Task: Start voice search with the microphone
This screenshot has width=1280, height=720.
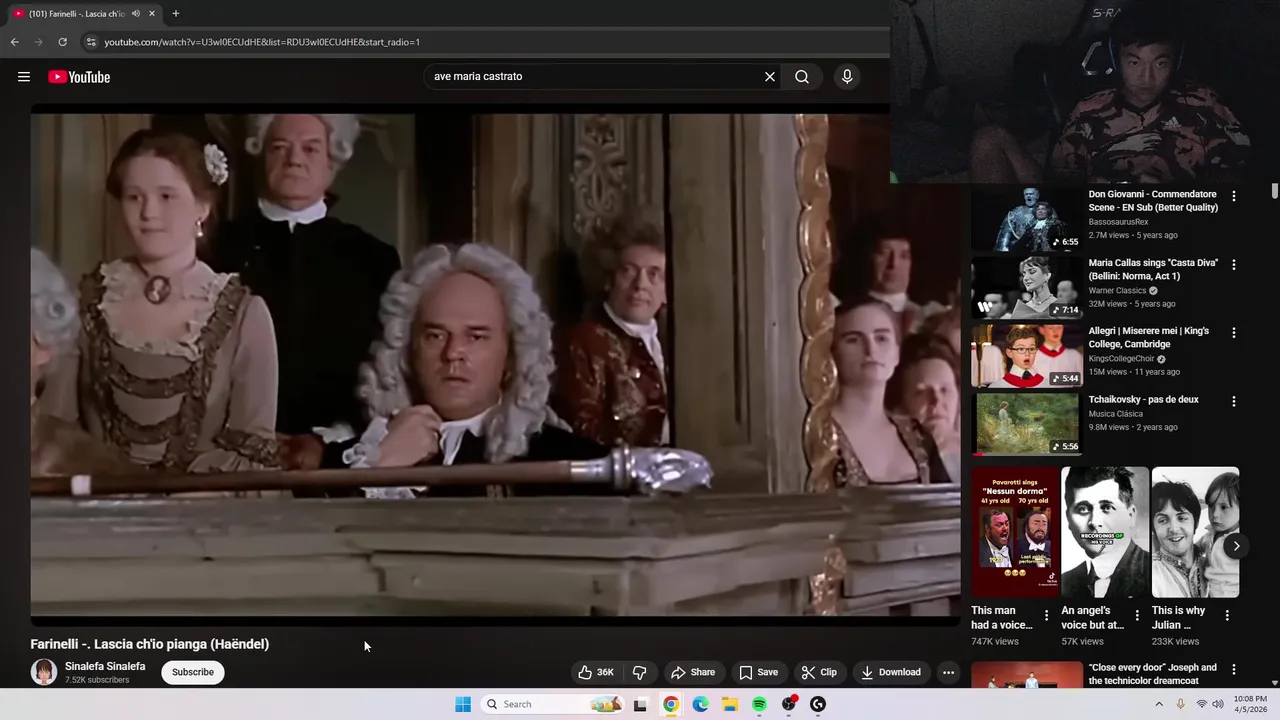Action: pyautogui.click(x=847, y=76)
